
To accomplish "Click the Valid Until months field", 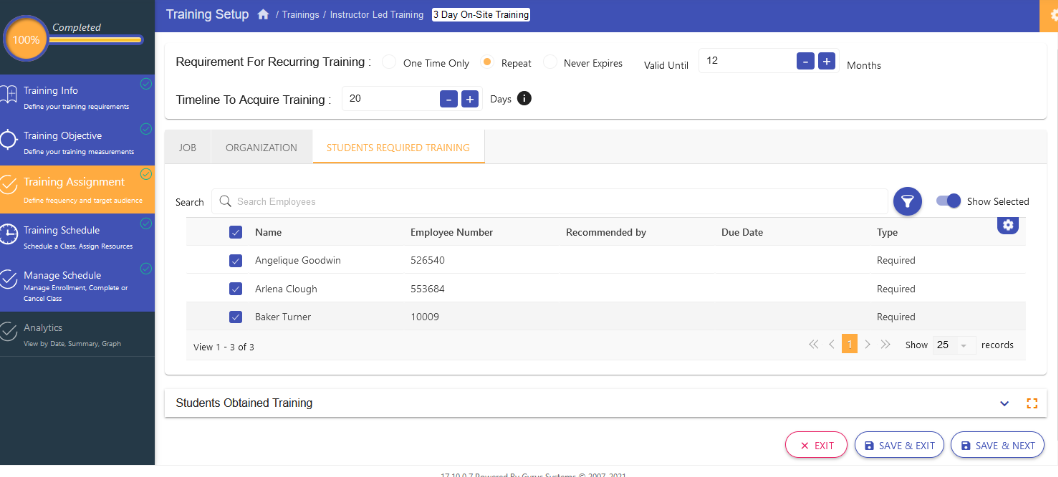I will (x=746, y=61).
